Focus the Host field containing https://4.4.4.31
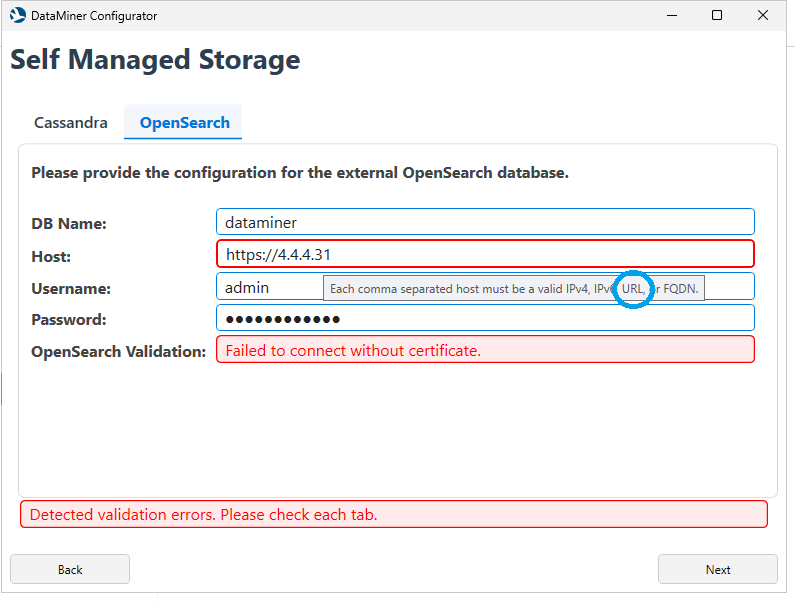 tap(485, 254)
